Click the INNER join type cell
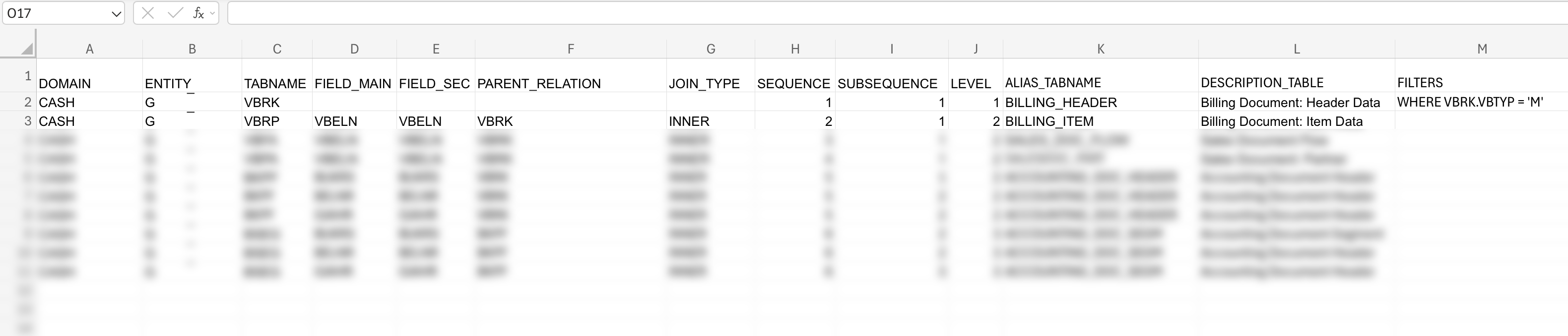The image size is (1568, 336). tap(711, 121)
